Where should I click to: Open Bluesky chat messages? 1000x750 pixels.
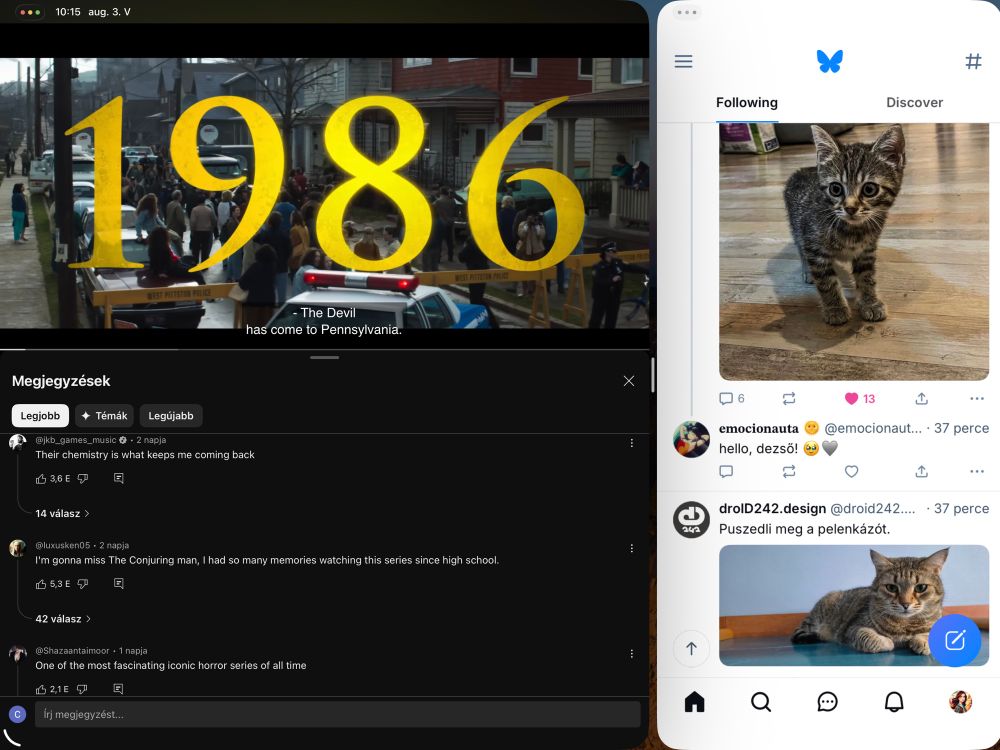click(x=827, y=702)
